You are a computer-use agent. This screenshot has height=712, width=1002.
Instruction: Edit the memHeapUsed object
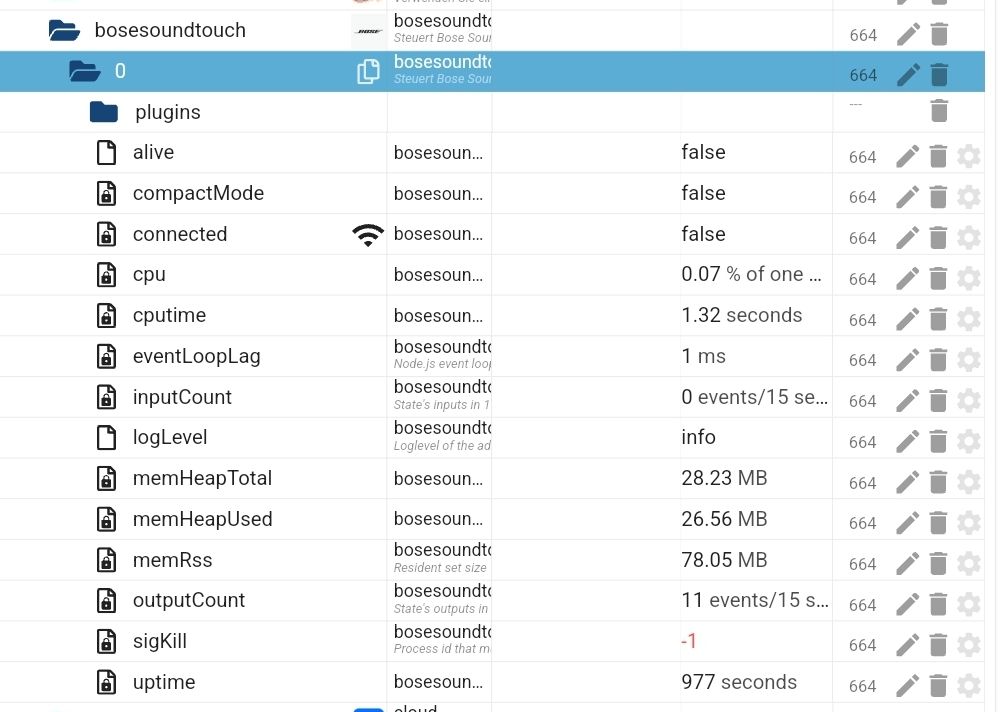tap(907, 523)
